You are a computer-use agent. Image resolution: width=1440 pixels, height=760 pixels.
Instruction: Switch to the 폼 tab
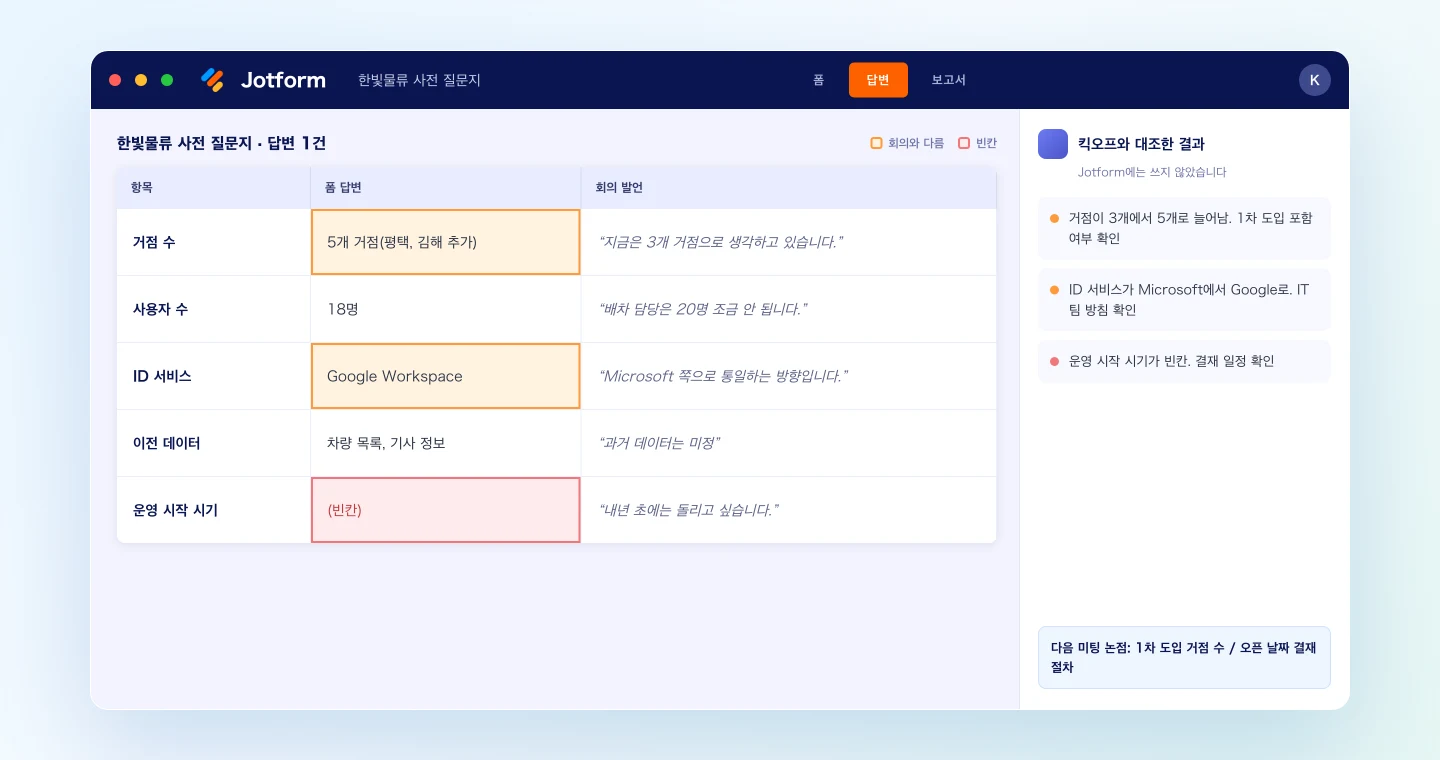point(818,80)
